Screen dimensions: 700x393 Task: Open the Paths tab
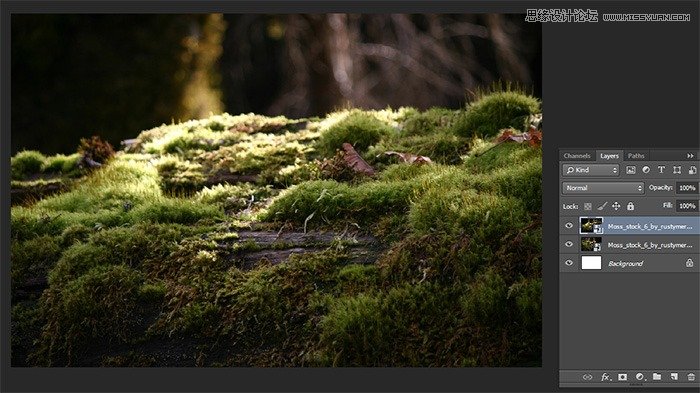pyautogui.click(x=636, y=156)
